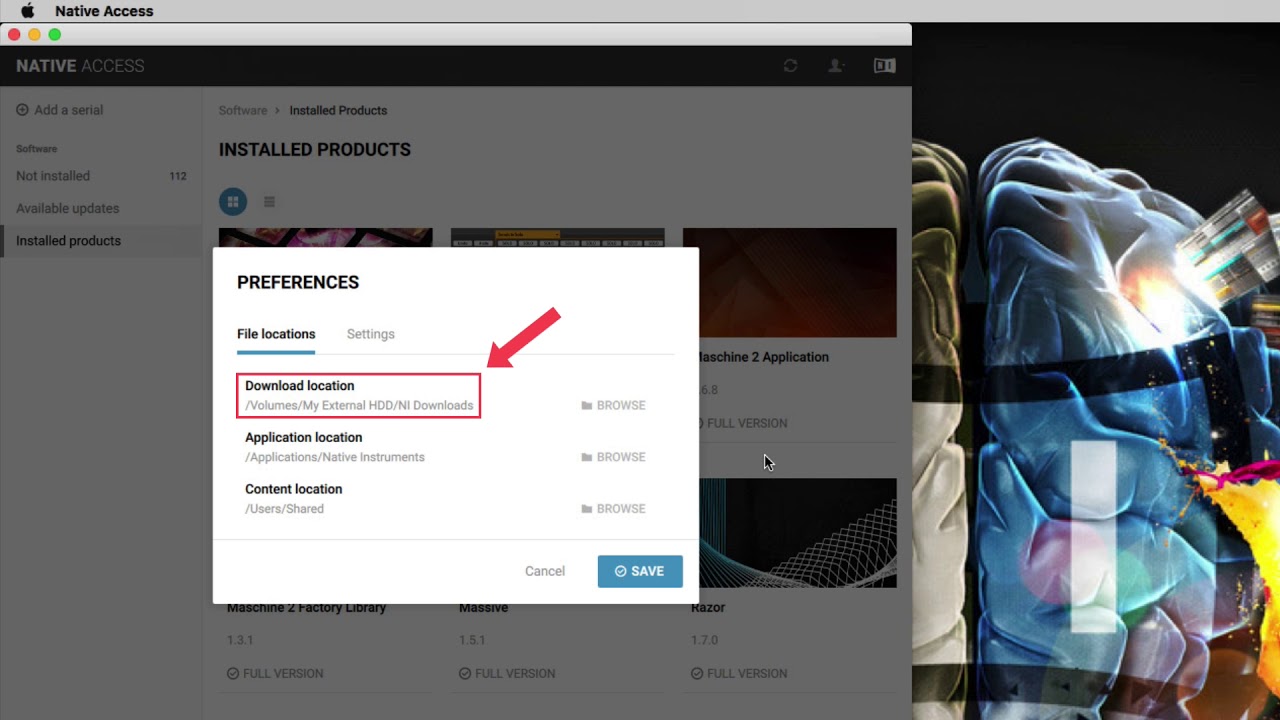This screenshot has width=1280, height=720.
Task: Click Add a serial link
Action: (x=69, y=110)
